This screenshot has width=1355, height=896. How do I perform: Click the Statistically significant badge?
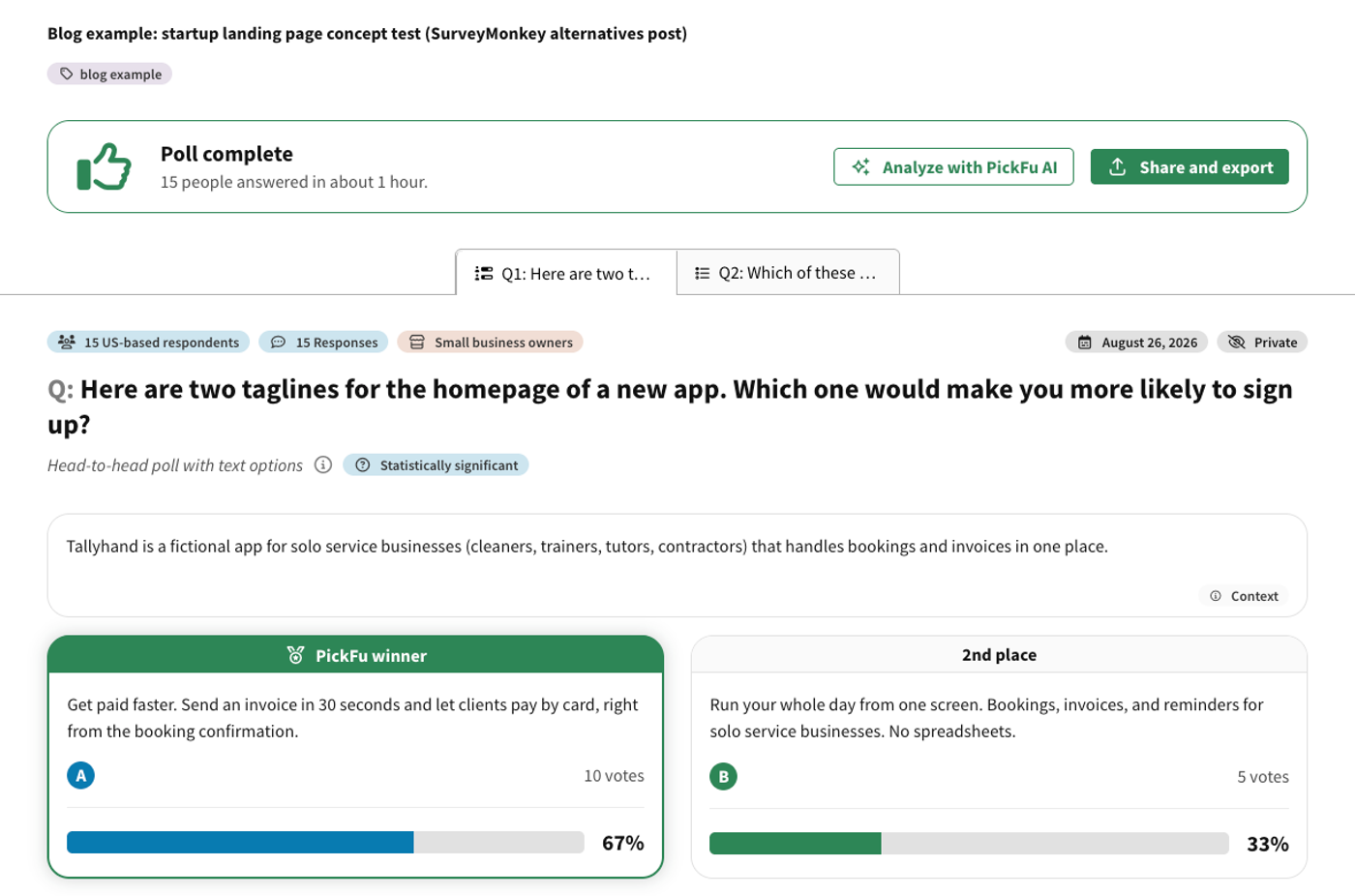[436, 464]
